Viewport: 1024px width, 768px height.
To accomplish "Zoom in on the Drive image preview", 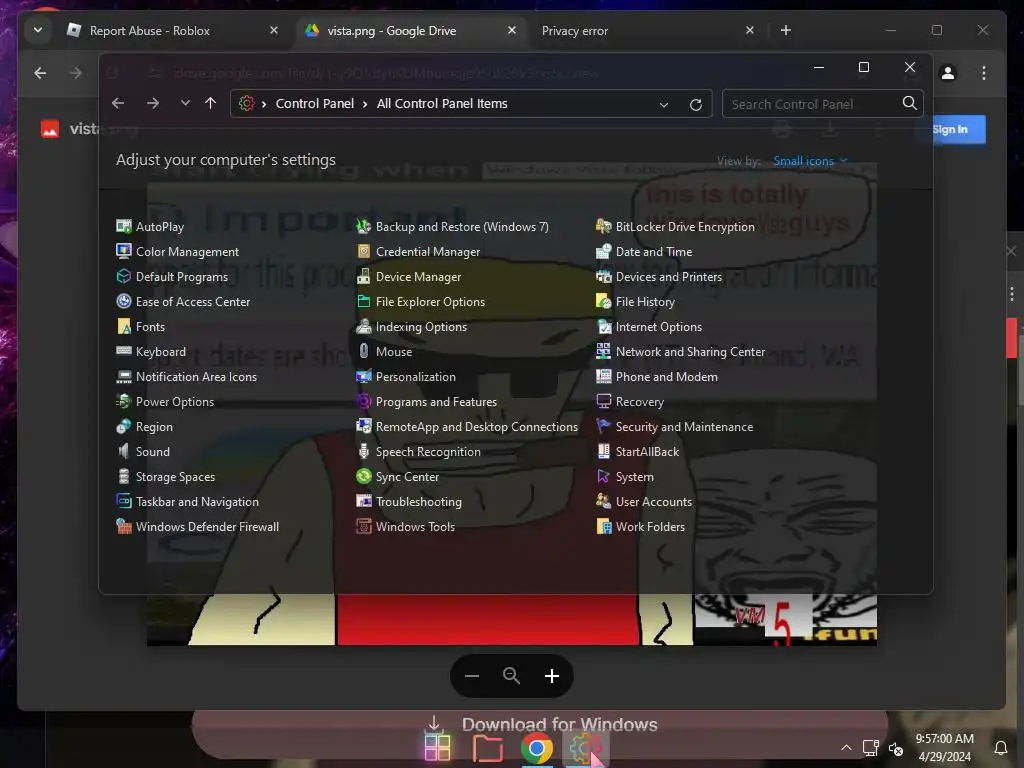I will pyautogui.click(x=552, y=676).
